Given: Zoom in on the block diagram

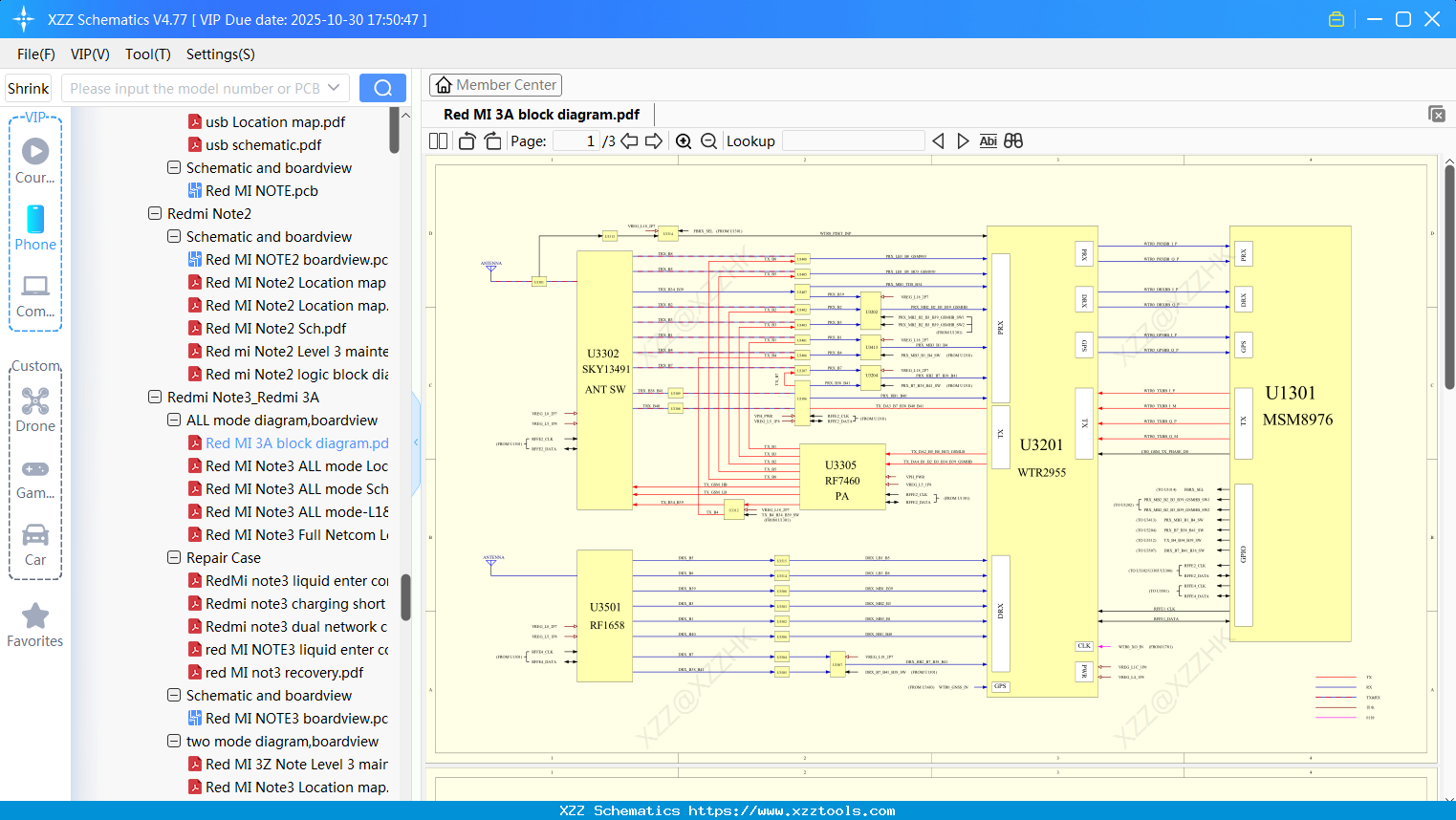Looking at the screenshot, I should pyautogui.click(x=684, y=140).
